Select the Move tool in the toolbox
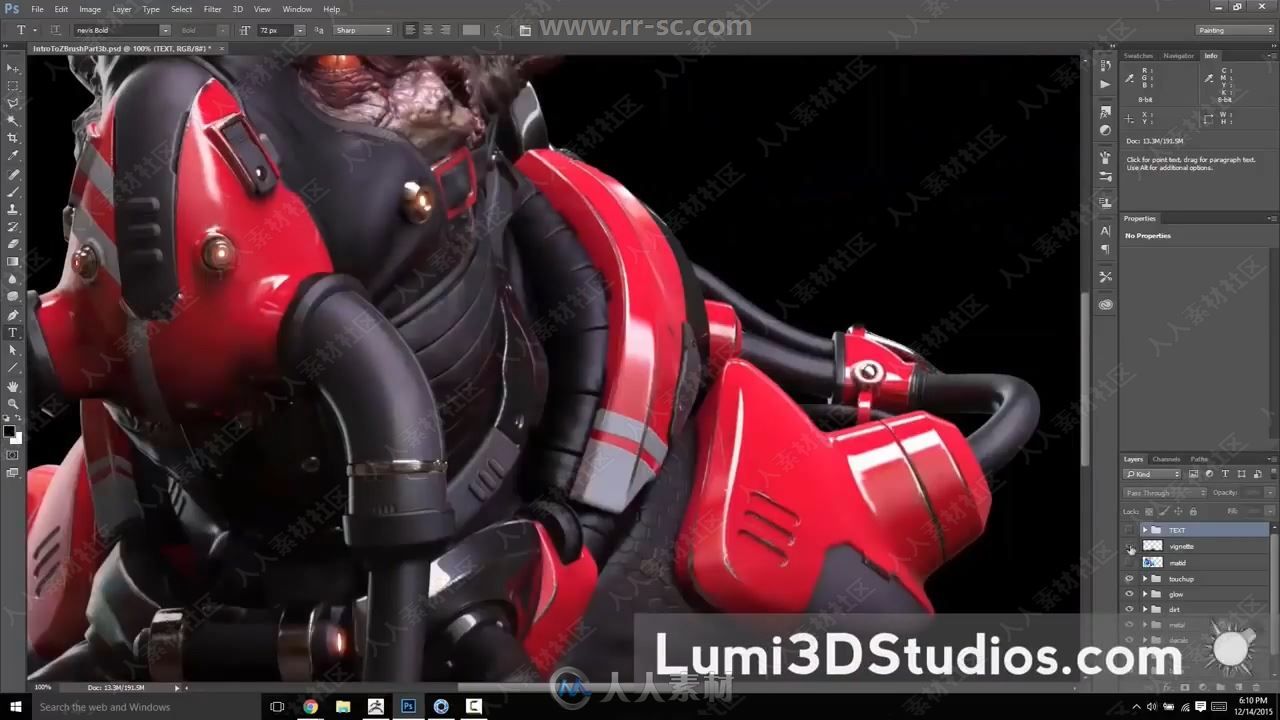The image size is (1280, 720). (13, 68)
